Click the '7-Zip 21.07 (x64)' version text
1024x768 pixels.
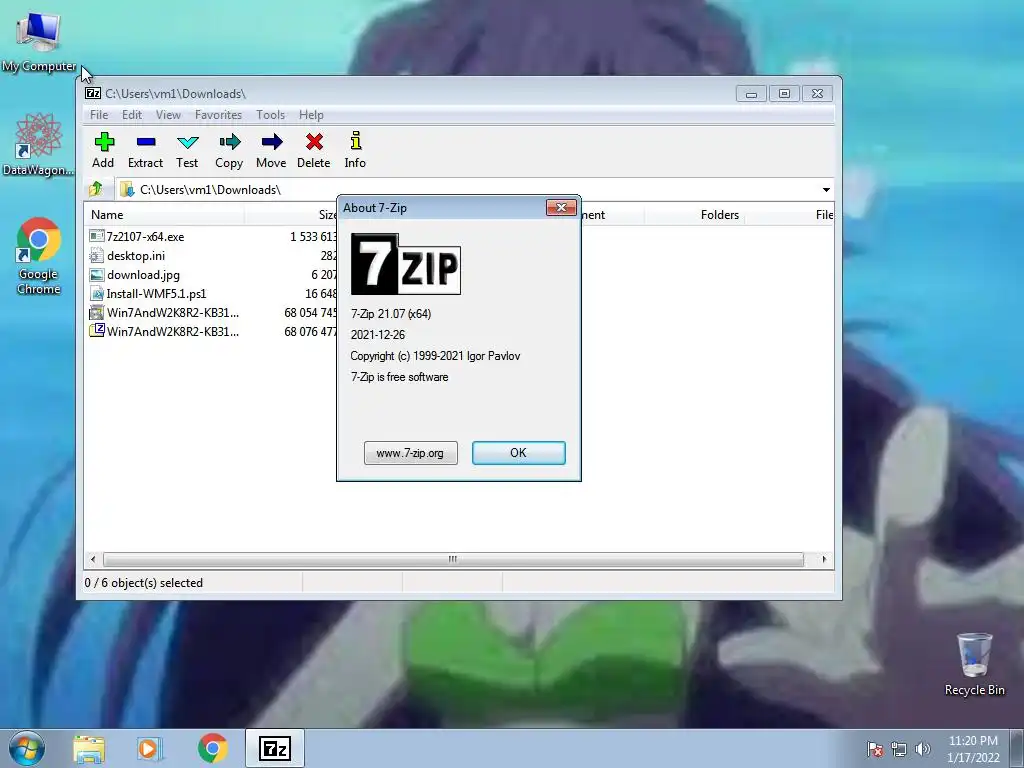[x=391, y=313]
